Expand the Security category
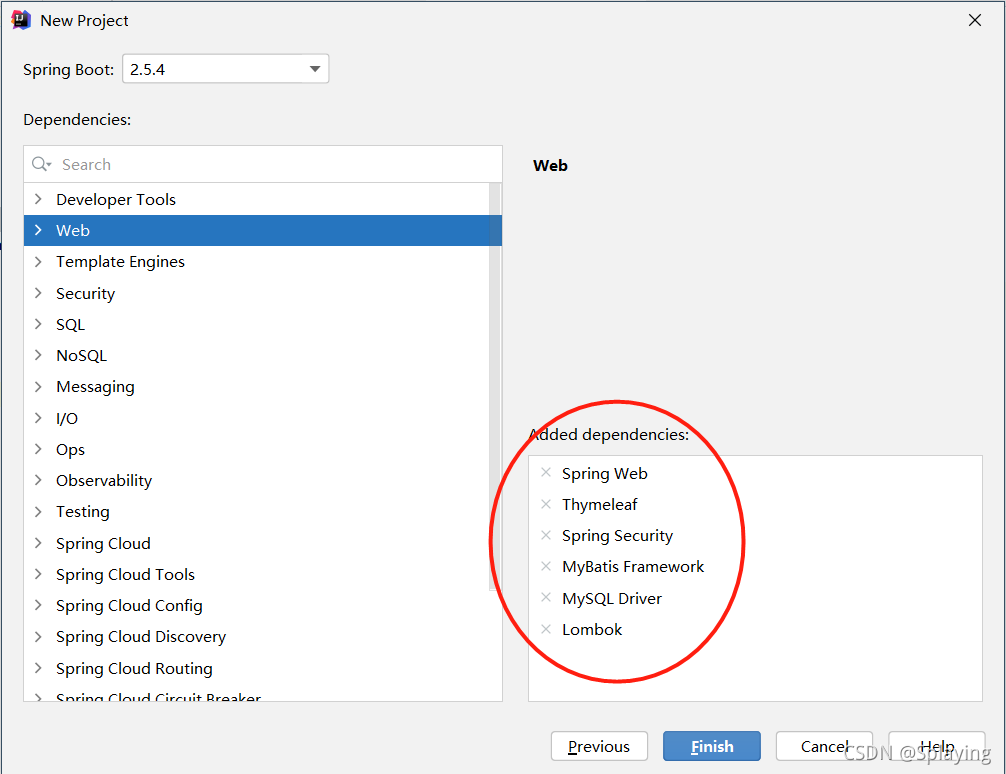The image size is (1006, 774). 38,293
